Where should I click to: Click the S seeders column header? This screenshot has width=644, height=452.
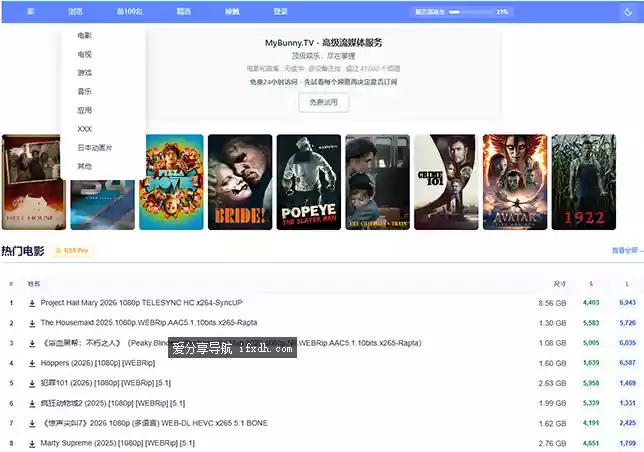591,284
